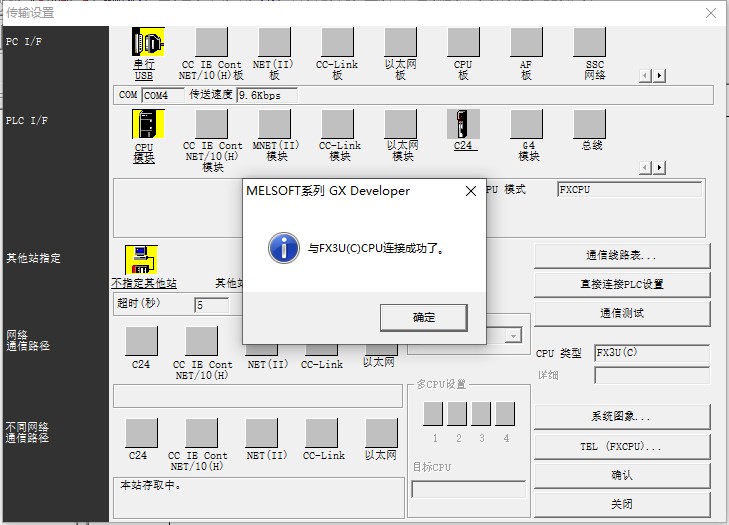The image size is (729, 525).
Task: Select the CPU board icon (CPU板)
Action: pos(464,41)
